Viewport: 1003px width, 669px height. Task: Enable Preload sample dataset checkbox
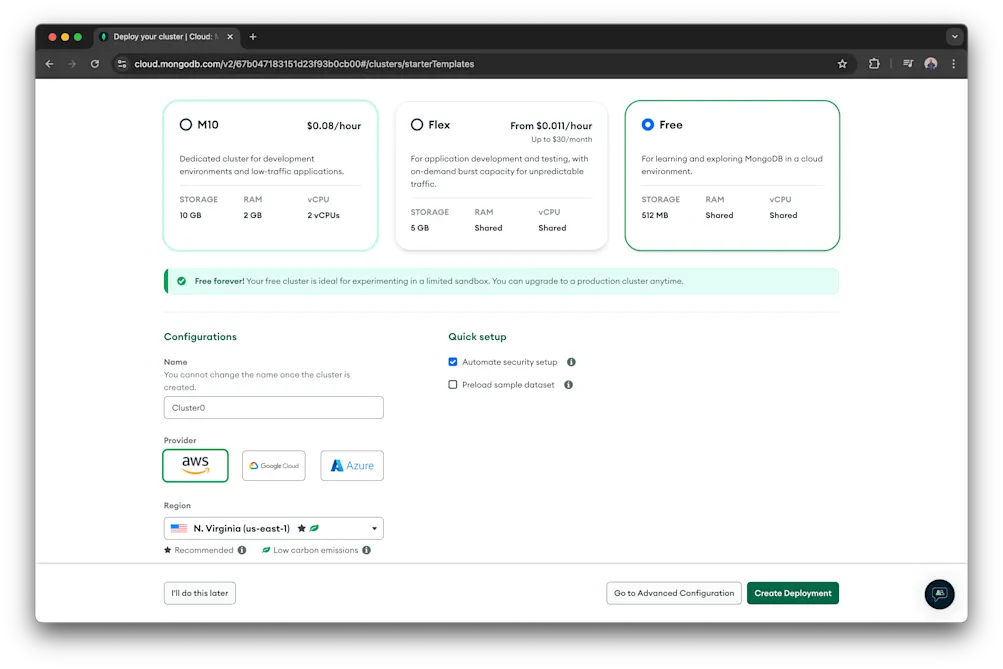(x=453, y=384)
